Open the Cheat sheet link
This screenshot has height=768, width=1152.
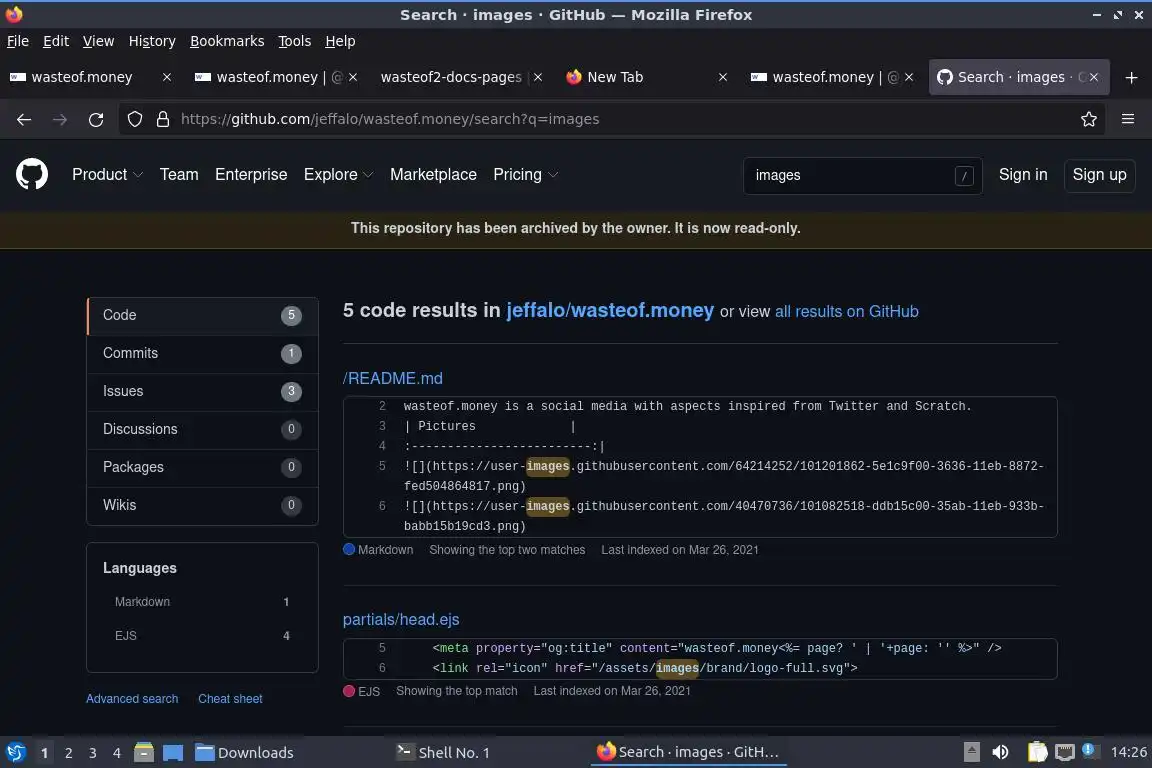(230, 699)
